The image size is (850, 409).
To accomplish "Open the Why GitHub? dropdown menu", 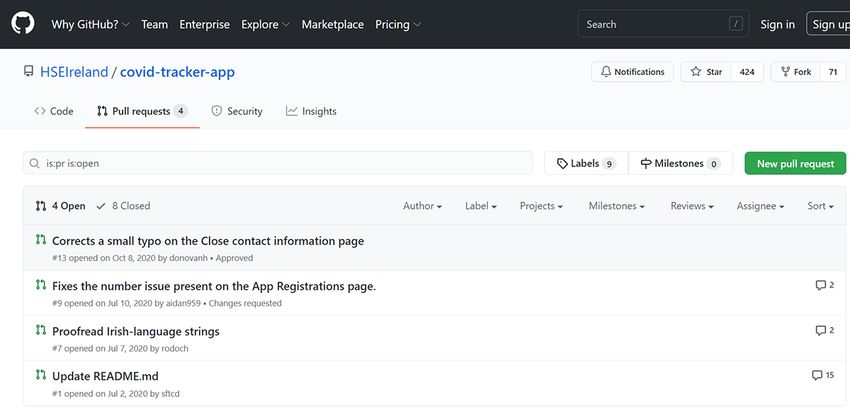I will 91,24.
